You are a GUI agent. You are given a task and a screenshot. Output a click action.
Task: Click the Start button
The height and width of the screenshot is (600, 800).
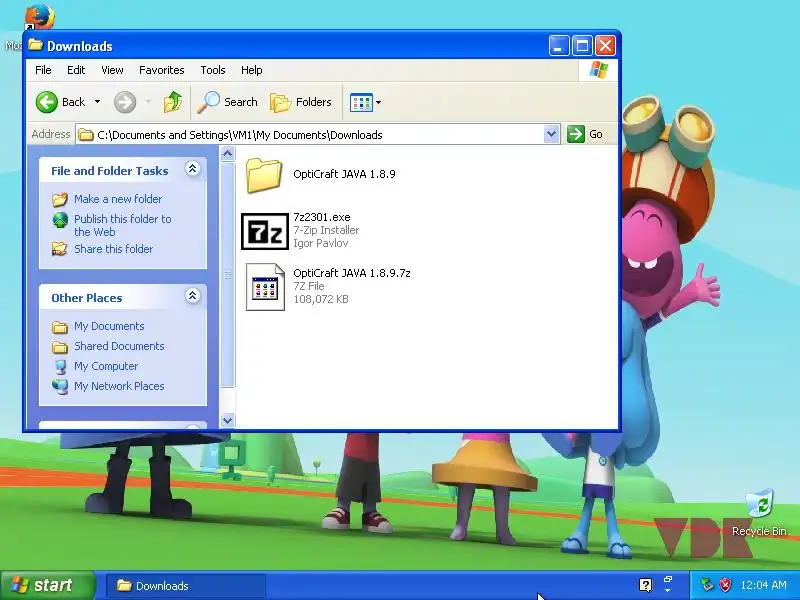tap(48, 585)
